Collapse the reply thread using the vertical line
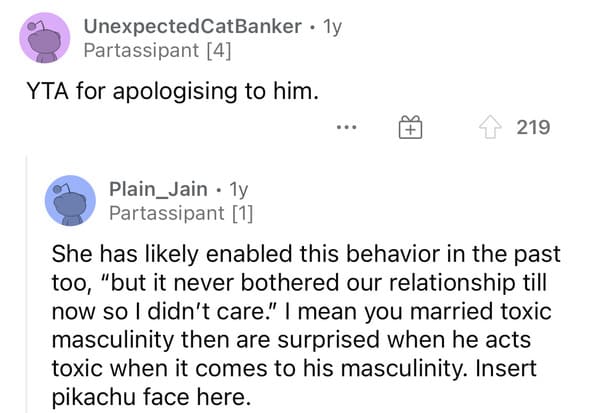The width and height of the screenshot is (599, 413). (x=27, y=284)
